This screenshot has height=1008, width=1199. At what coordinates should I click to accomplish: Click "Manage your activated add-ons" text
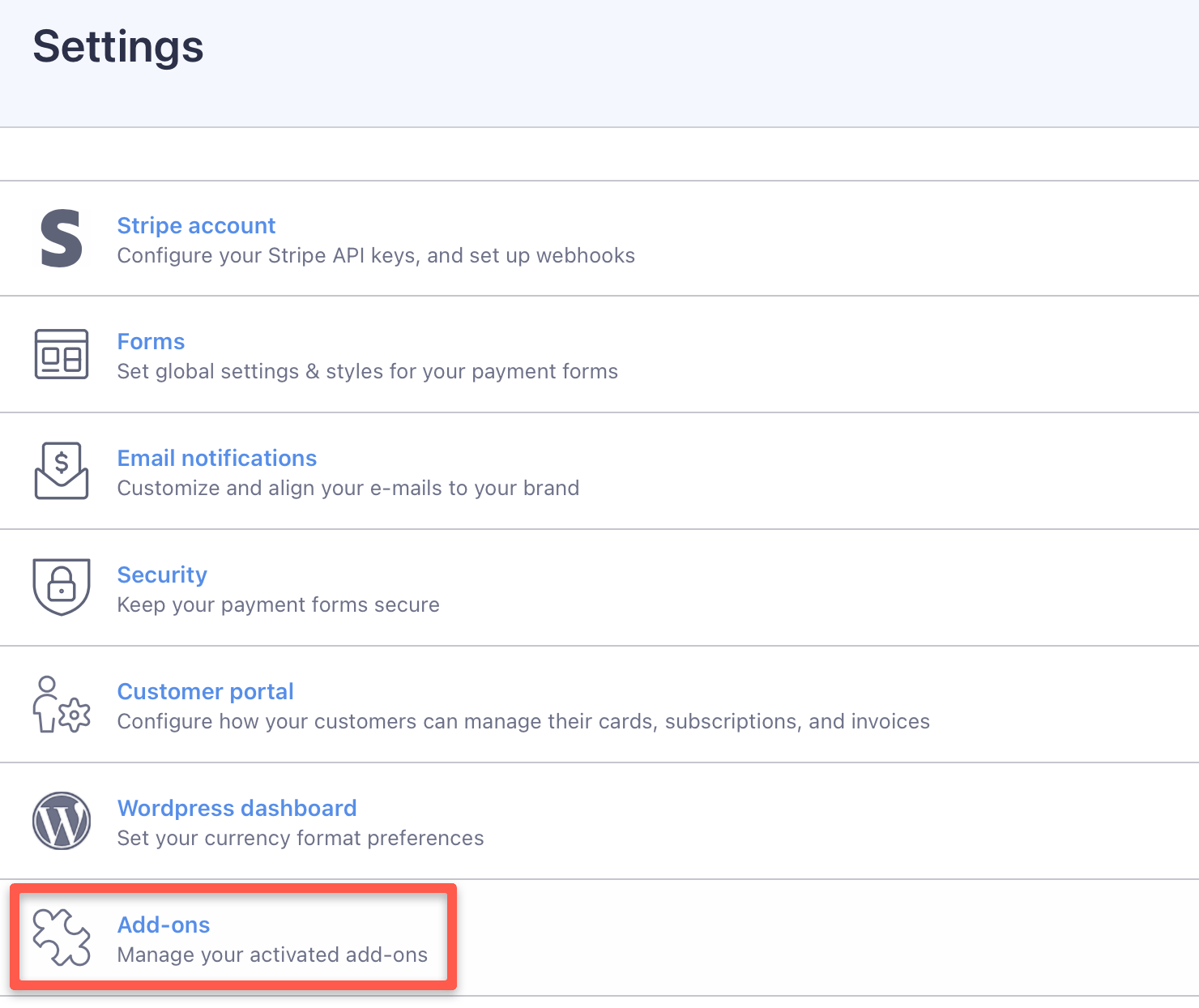coord(272,955)
